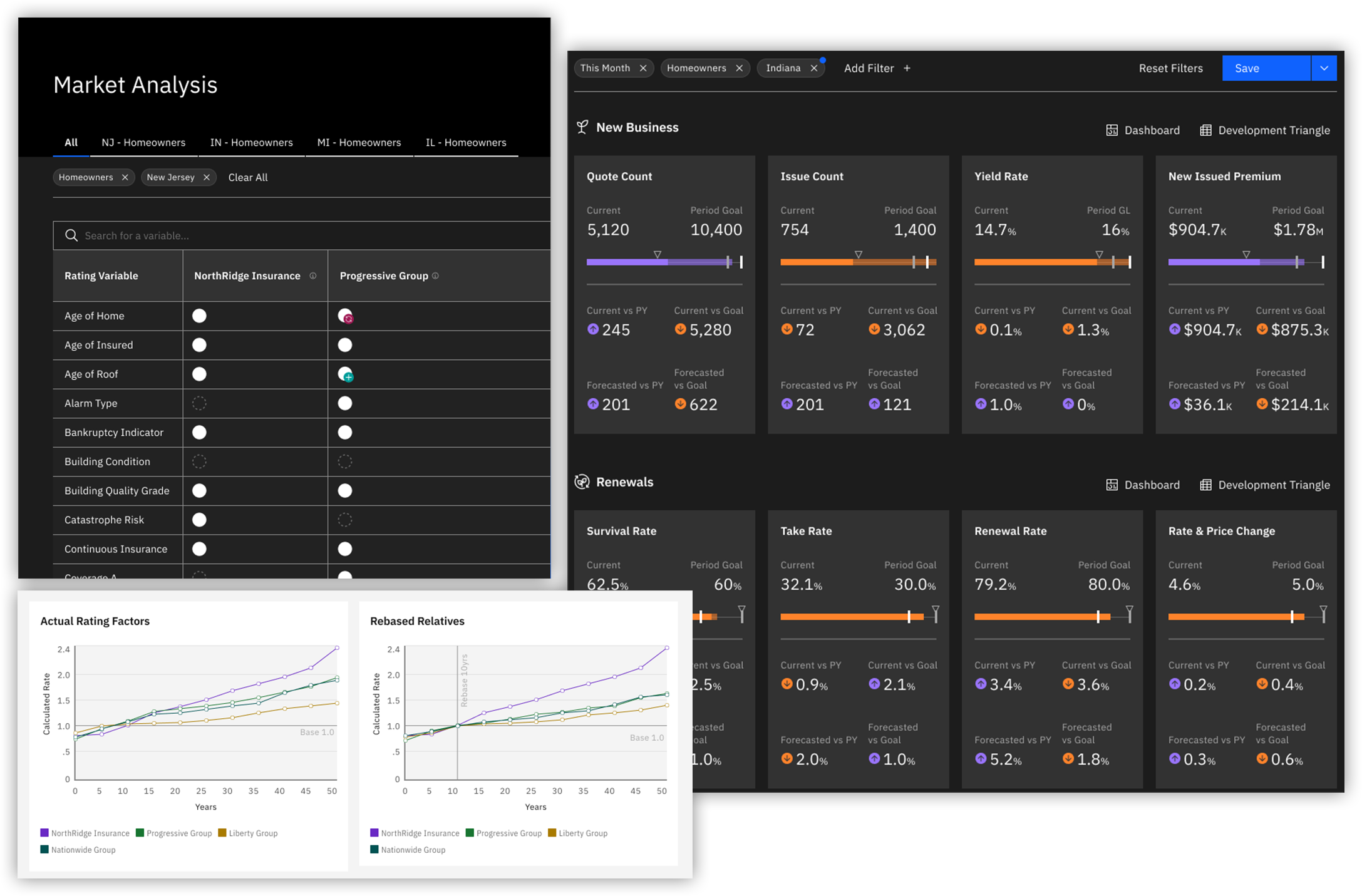Remove the New Jersey filter chip

(207, 178)
